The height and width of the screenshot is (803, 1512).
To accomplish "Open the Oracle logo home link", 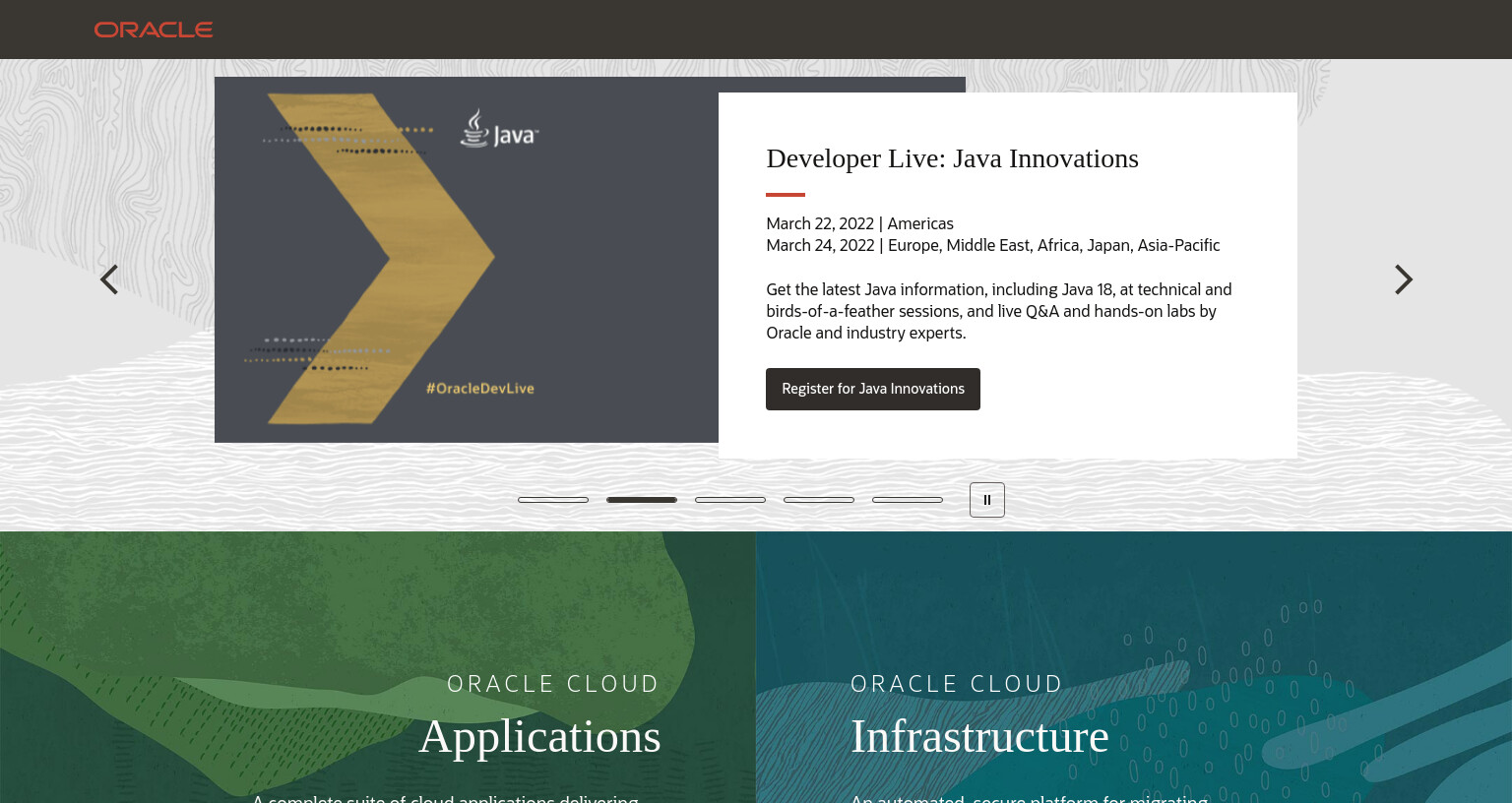I will (x=154, y=30).
